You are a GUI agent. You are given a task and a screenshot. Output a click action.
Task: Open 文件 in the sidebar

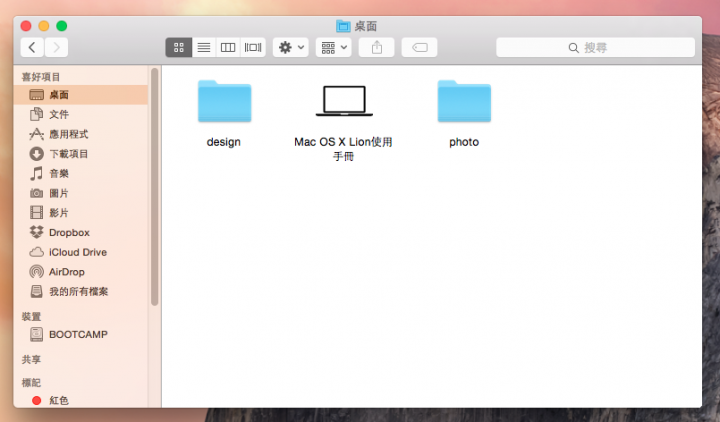[81, 114]
